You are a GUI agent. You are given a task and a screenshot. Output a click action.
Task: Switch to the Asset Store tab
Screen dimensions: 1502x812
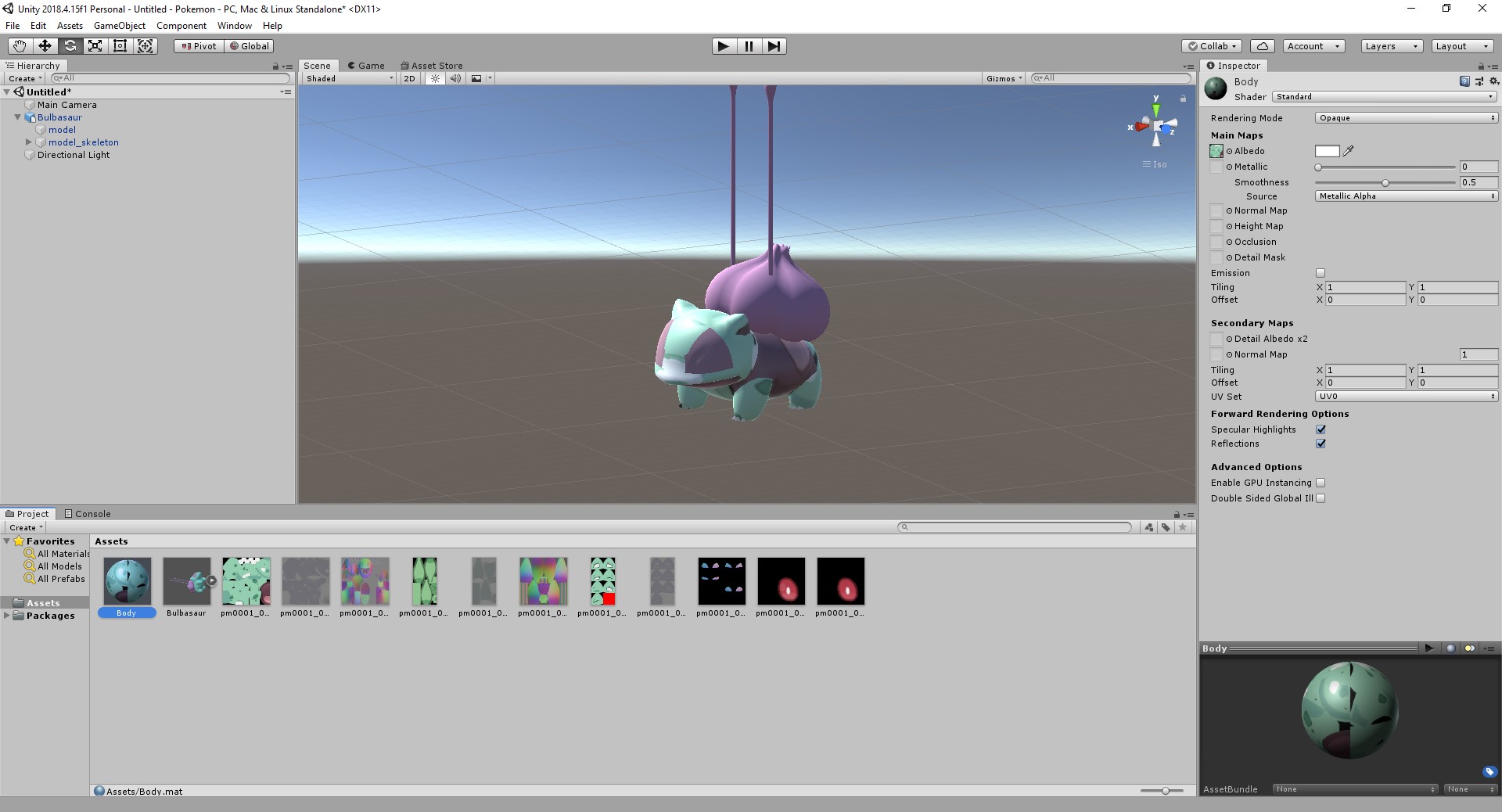click(x=432, y=66)
